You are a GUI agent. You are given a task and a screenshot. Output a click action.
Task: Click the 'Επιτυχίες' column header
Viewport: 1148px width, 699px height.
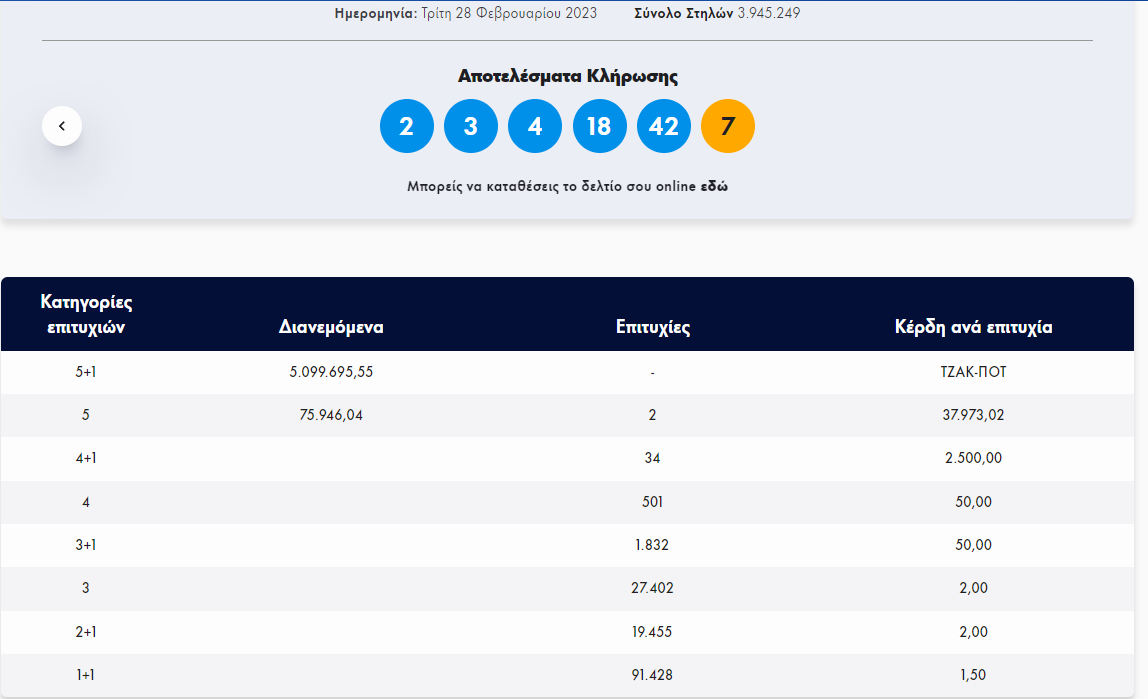652,326
